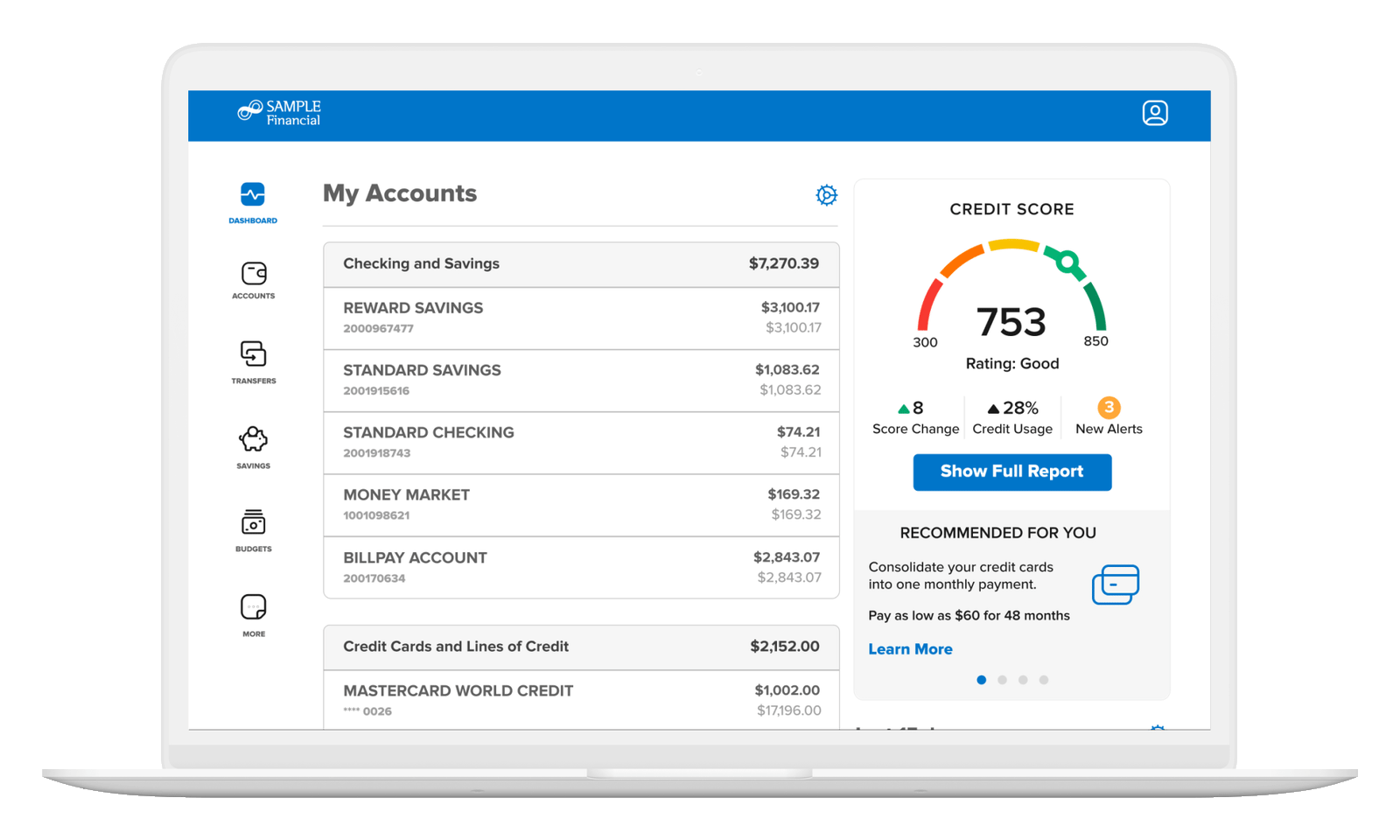The width and height of the screenshot is (1400, 840).
Task: Click the Transfers sidebar icon
Action: click(252, 356)
